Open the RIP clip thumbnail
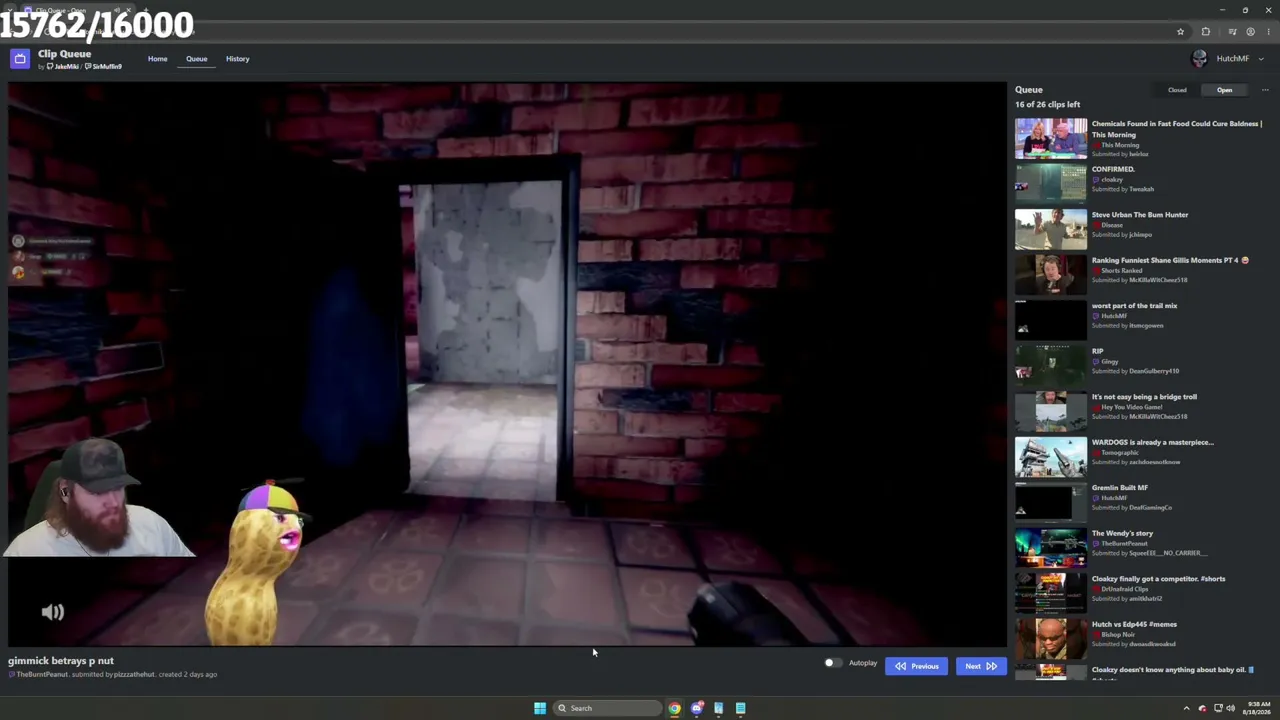This screenshot has width=1280, height=720. point(1051,366)
